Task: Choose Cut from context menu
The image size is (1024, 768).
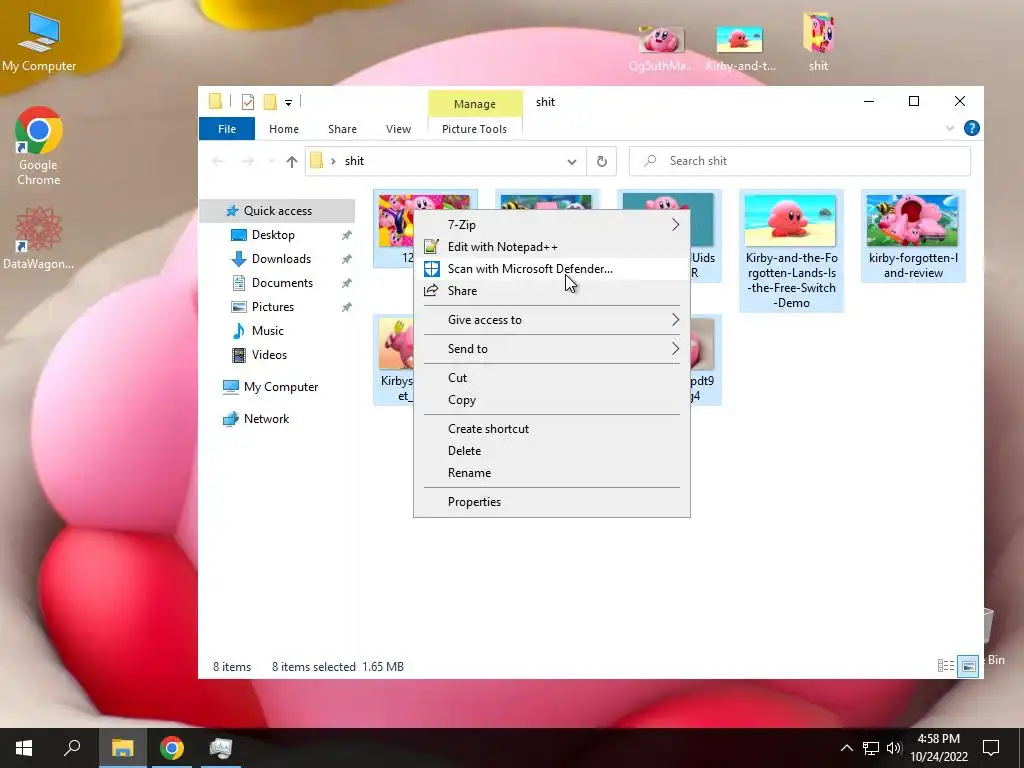Action: (552, 378)
